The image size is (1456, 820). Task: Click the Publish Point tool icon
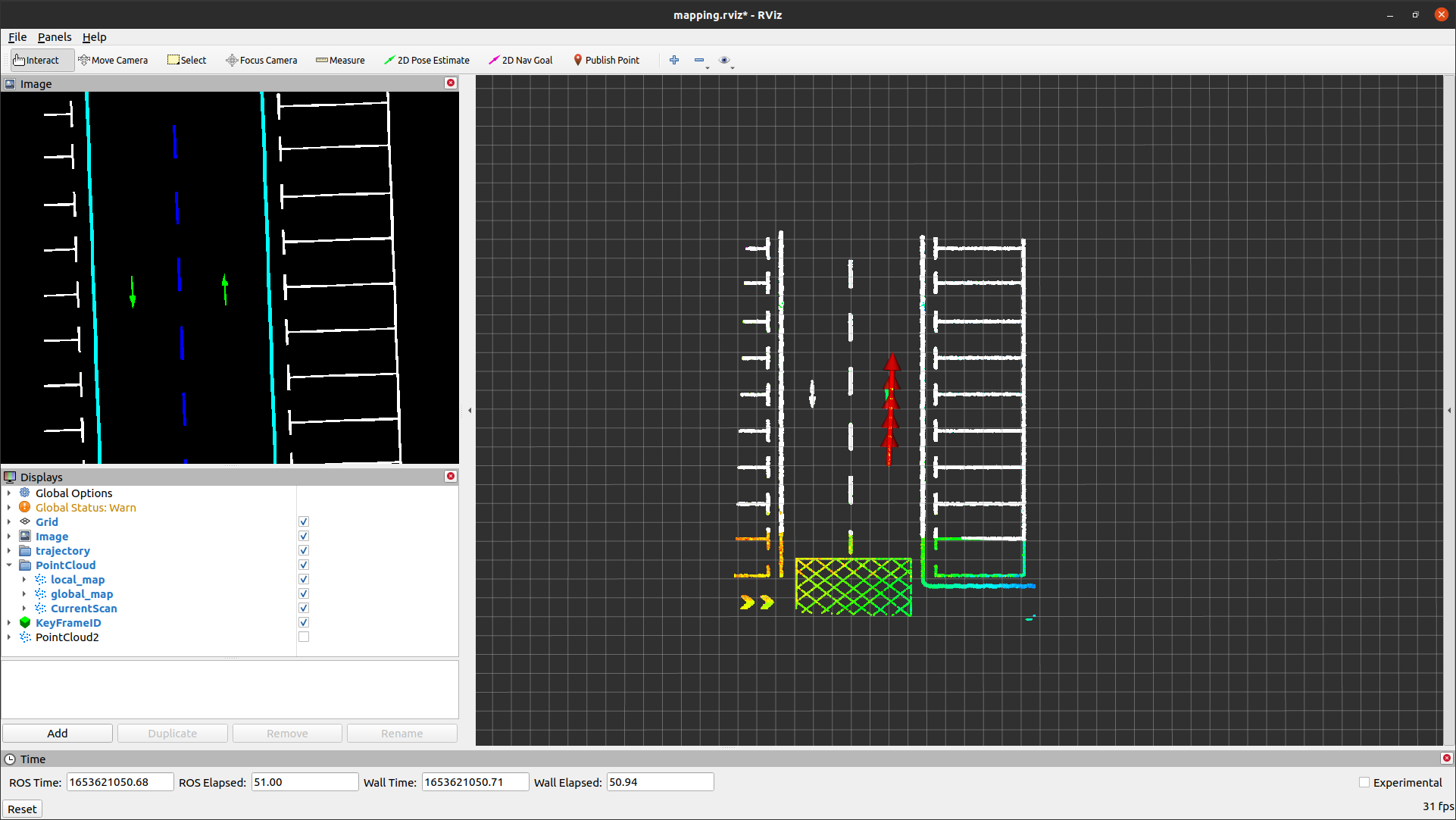pos(577,60)
